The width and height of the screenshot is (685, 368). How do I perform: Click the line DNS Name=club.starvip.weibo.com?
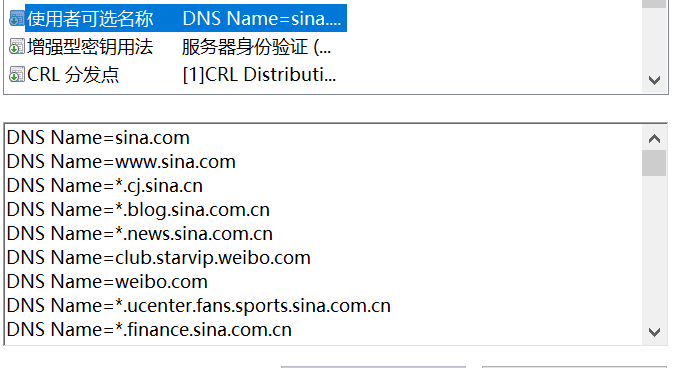click(159, 257)
